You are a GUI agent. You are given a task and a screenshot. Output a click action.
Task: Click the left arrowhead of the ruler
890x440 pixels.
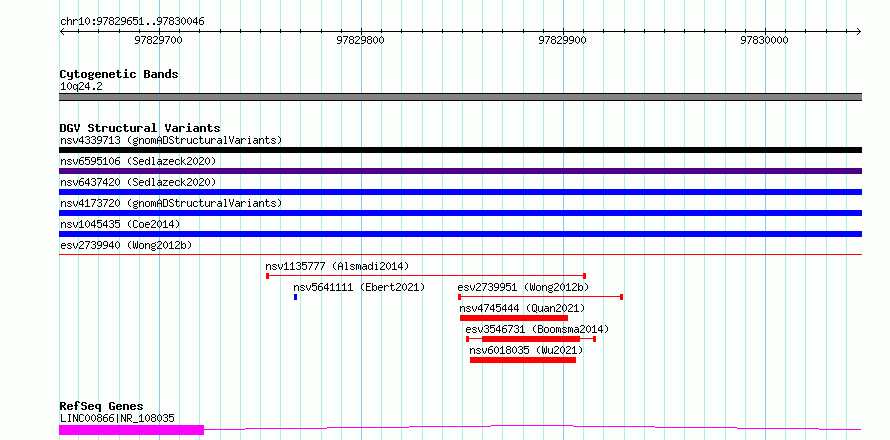pyautogui.click(x=62, y=31)
